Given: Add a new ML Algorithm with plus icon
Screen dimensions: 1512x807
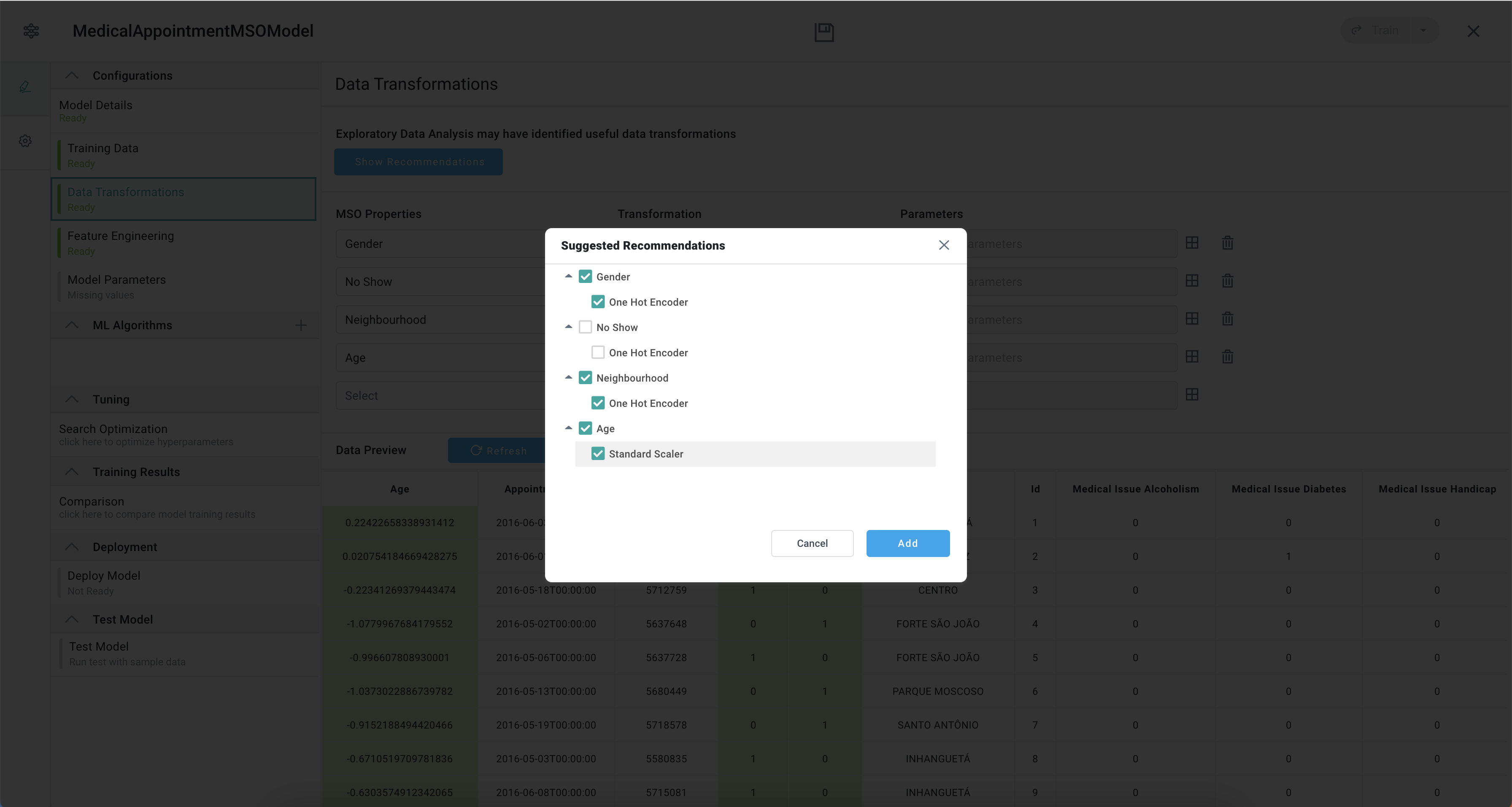Looking at the screenshot, I should point(300,325).
